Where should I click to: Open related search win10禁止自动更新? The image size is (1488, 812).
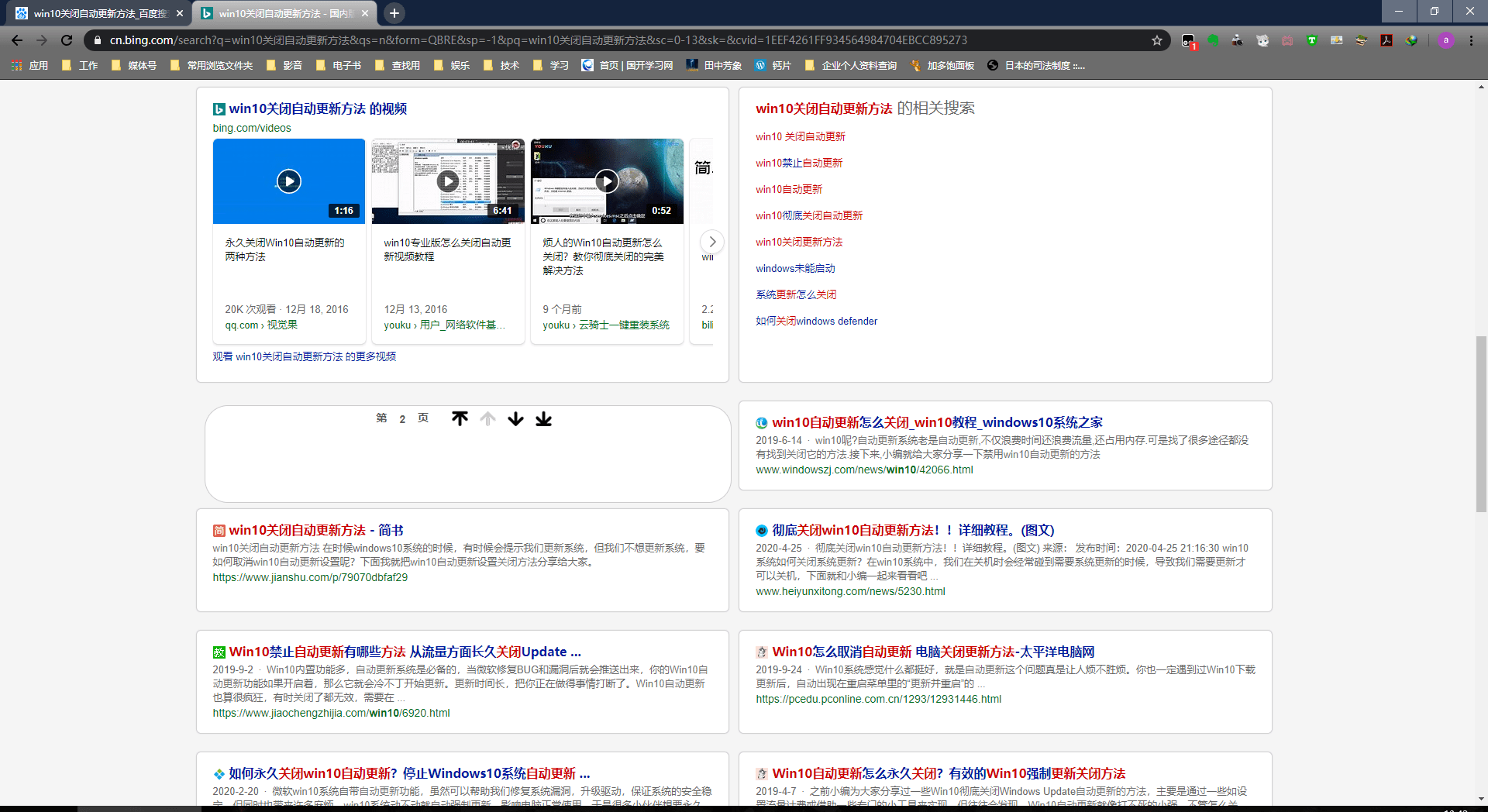point(799,163)
